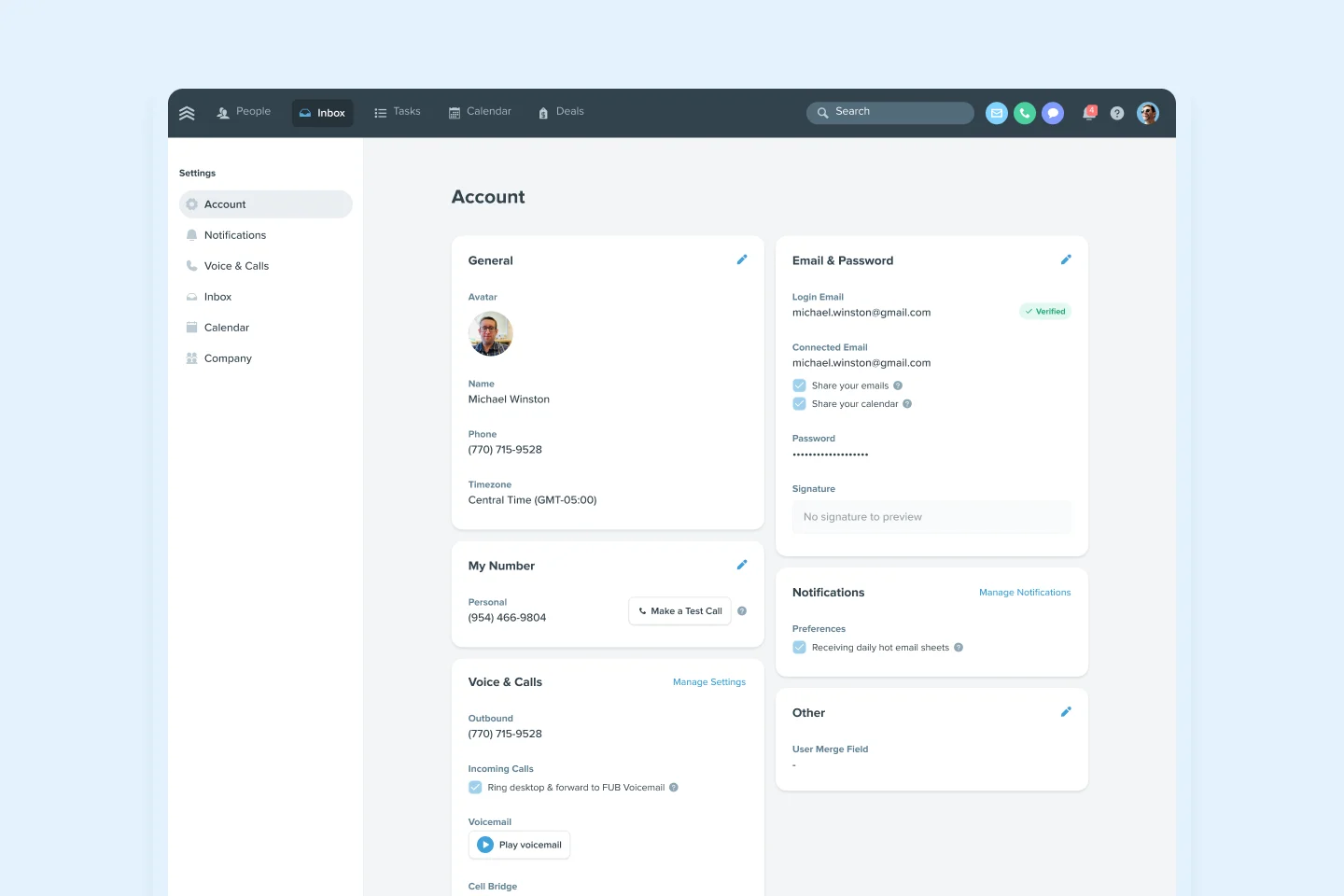Click the signature preview box

(931, 517)
